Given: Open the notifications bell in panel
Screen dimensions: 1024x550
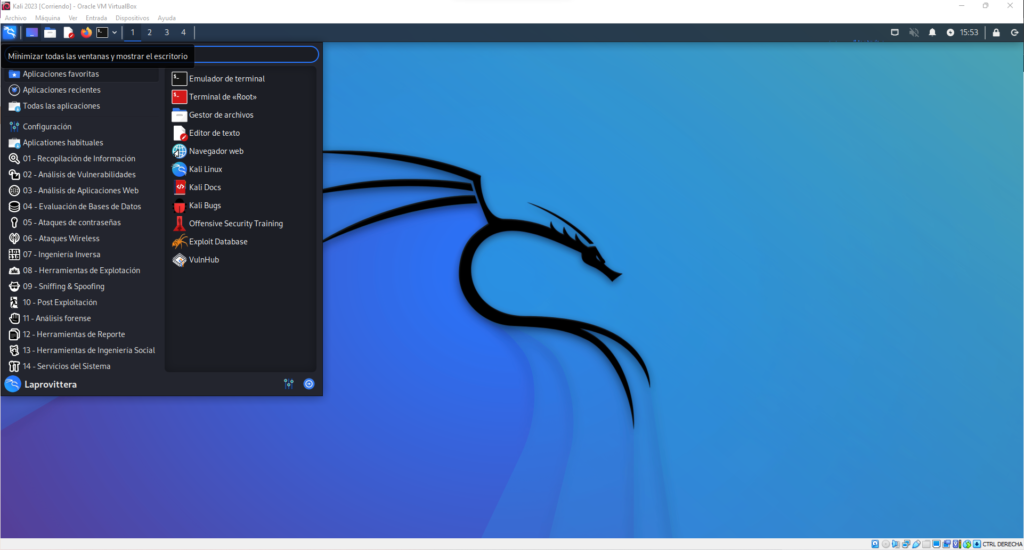Looking at the screenshot, I should (x=932, y=32).
